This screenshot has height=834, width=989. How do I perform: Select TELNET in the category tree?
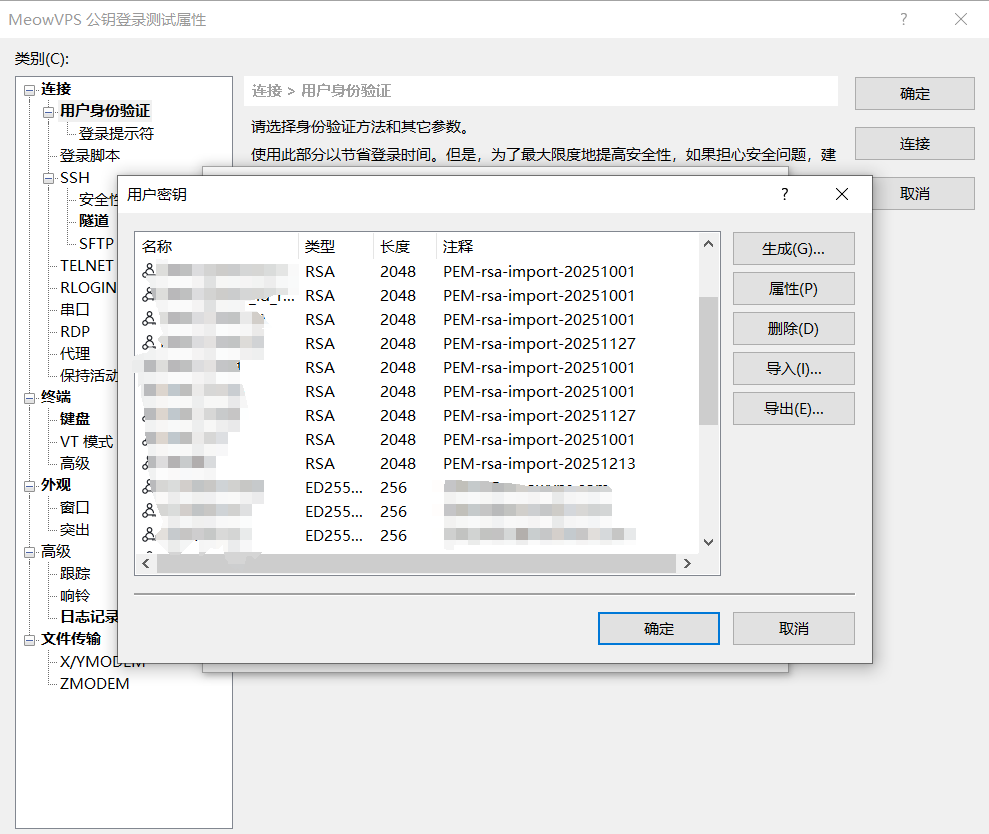click(x=86, y=266)
